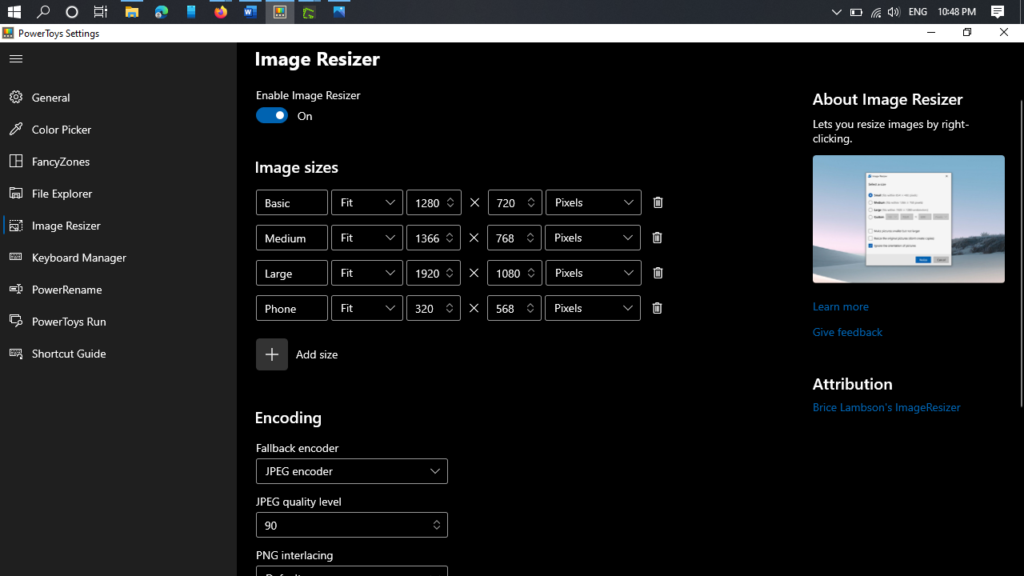The height and width of the screenshot is (576, 1024).
Task: Select Image Resizer in the sidebar
Action: (x=118, y=225)
